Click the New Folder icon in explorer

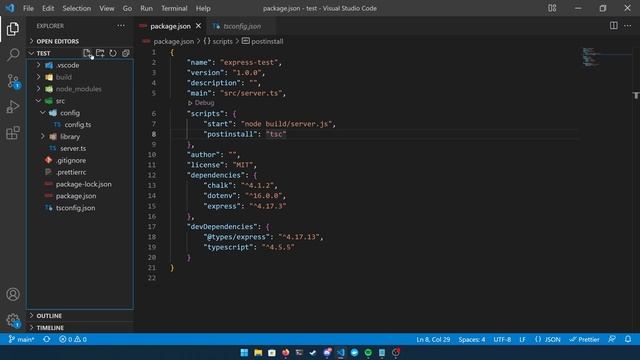click(x=100, y=53)
